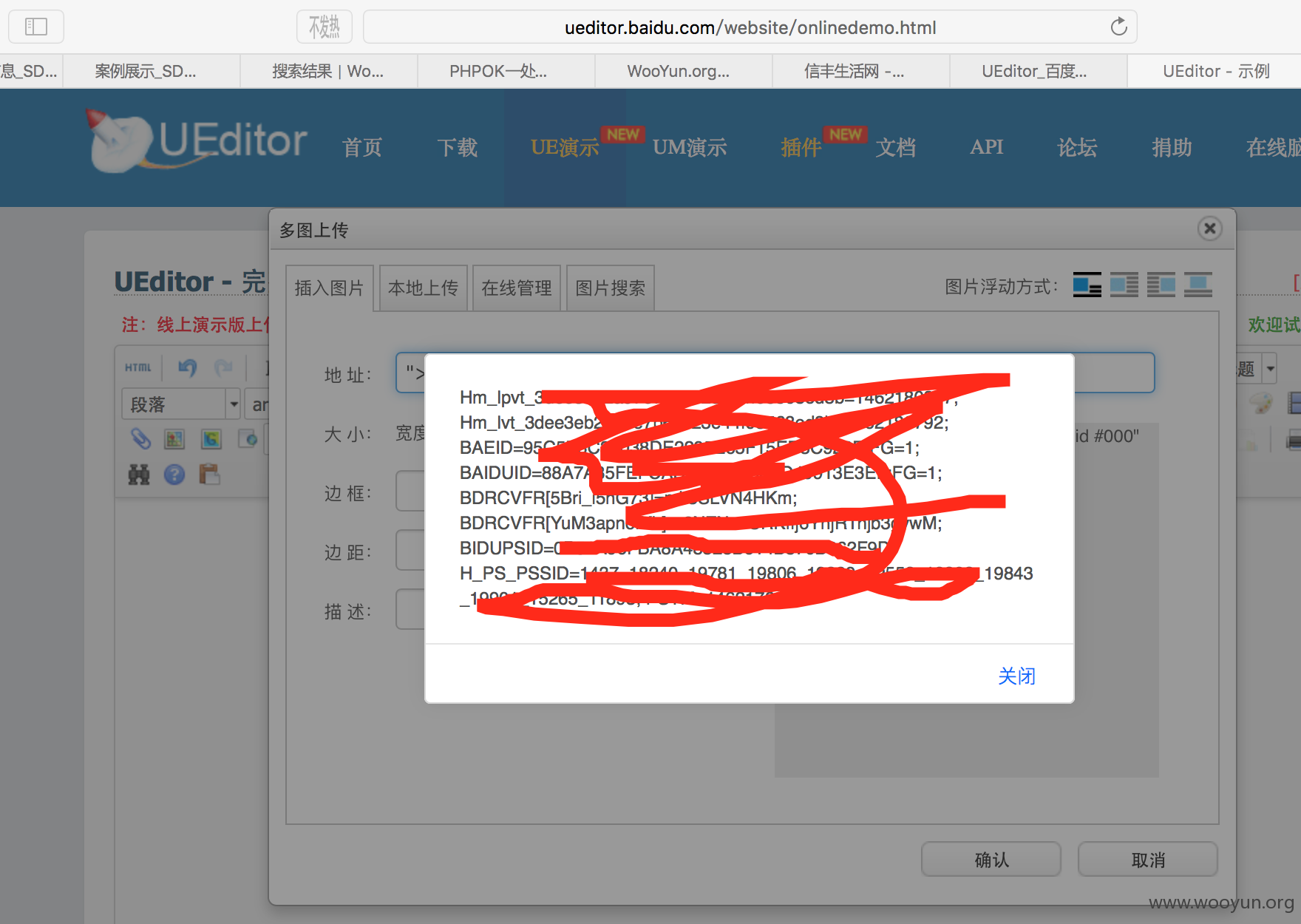Viewport: 1301px width, 924px height.
Task: Reload the page with the refresh icon
Action: tap(1118, 27)
